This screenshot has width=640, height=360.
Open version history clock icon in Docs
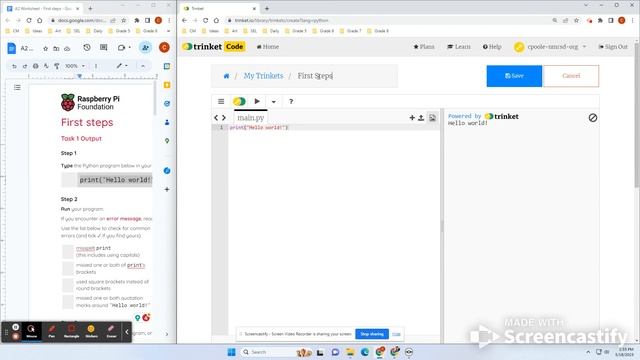pyautogui.click(x=87, y=48)
